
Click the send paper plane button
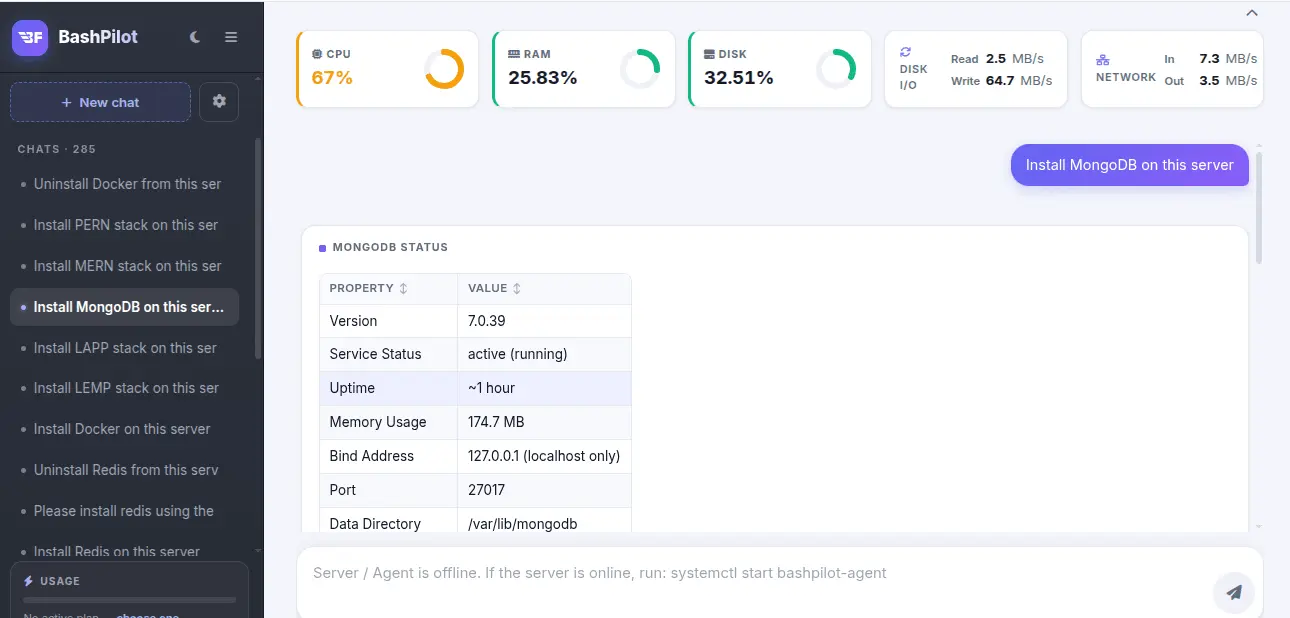pos(1234,592)
